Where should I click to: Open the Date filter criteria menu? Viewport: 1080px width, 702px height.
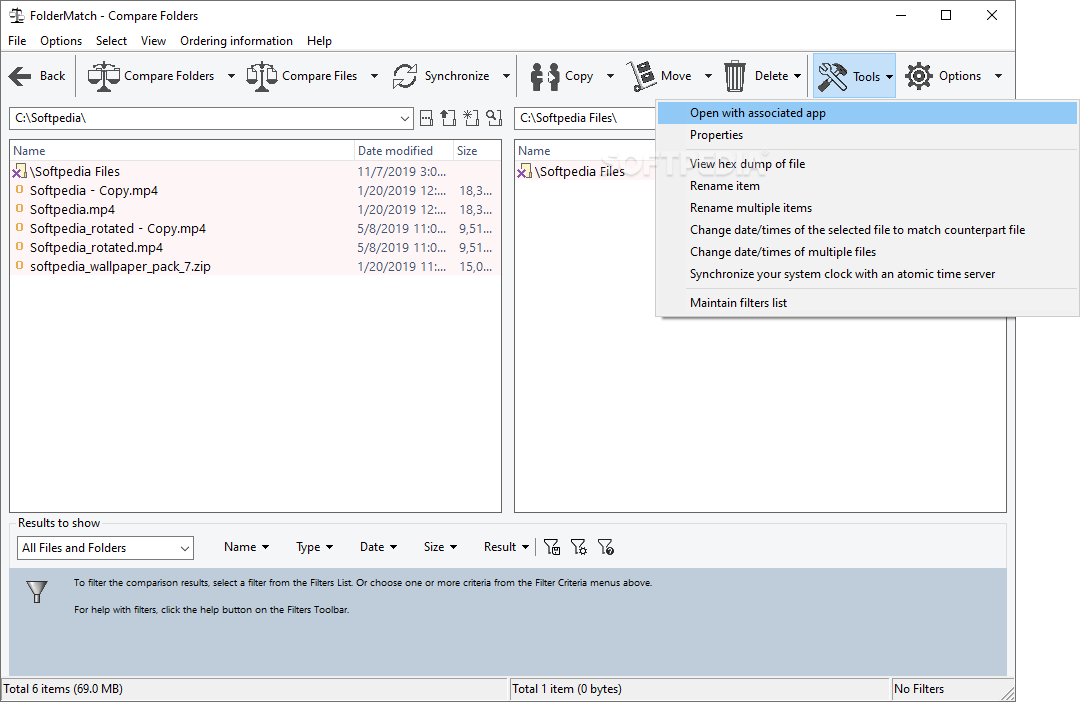click(378, 546)
